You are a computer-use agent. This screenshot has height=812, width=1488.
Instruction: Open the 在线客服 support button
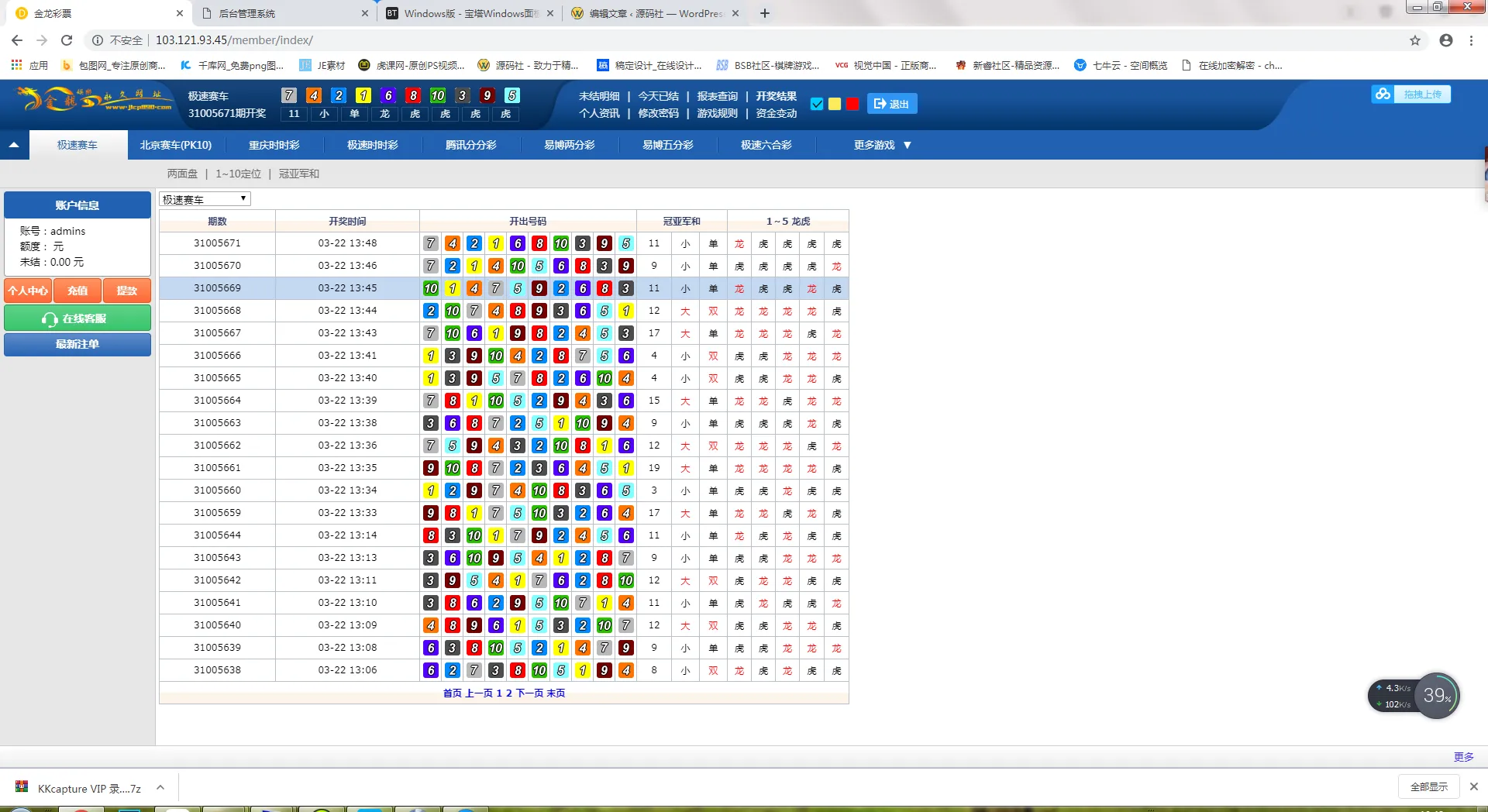tap(77, 318)
